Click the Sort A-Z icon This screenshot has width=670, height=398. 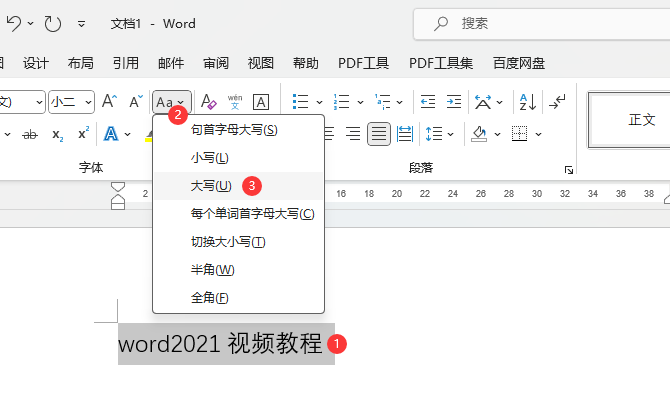528,102
